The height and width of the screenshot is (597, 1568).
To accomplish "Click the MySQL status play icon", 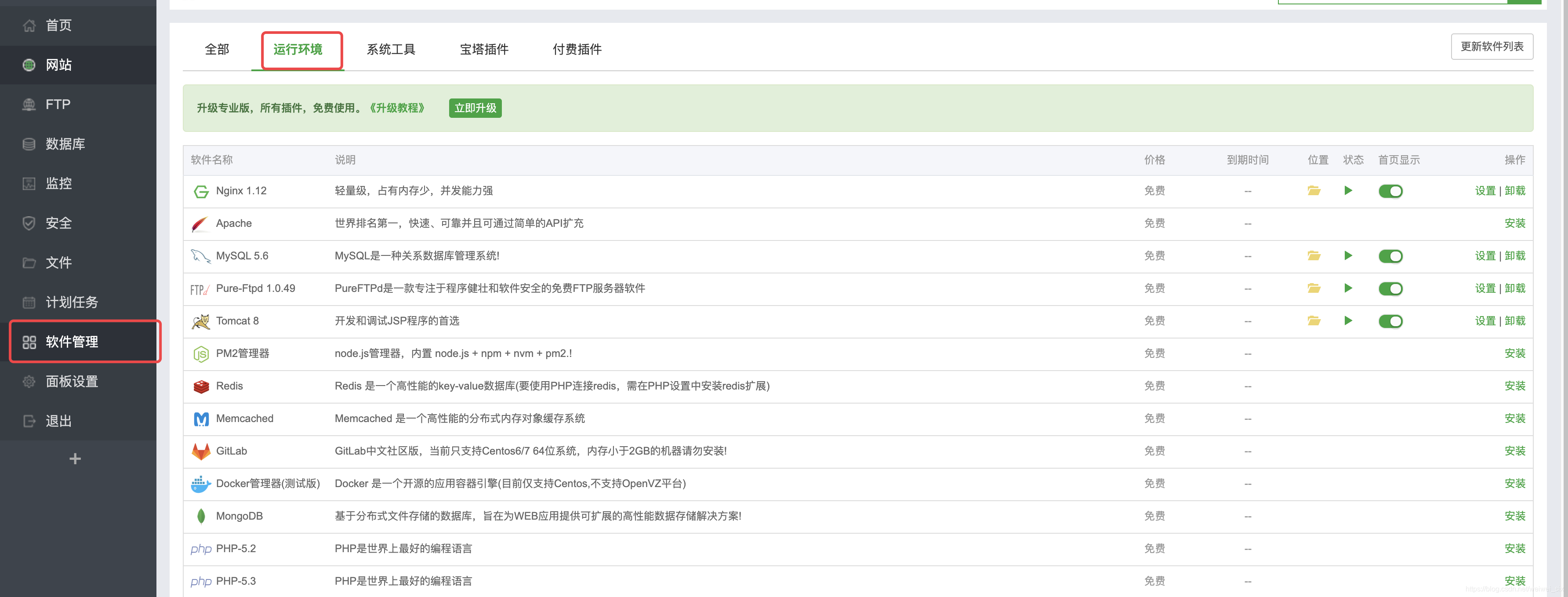I will [1348, 256].
